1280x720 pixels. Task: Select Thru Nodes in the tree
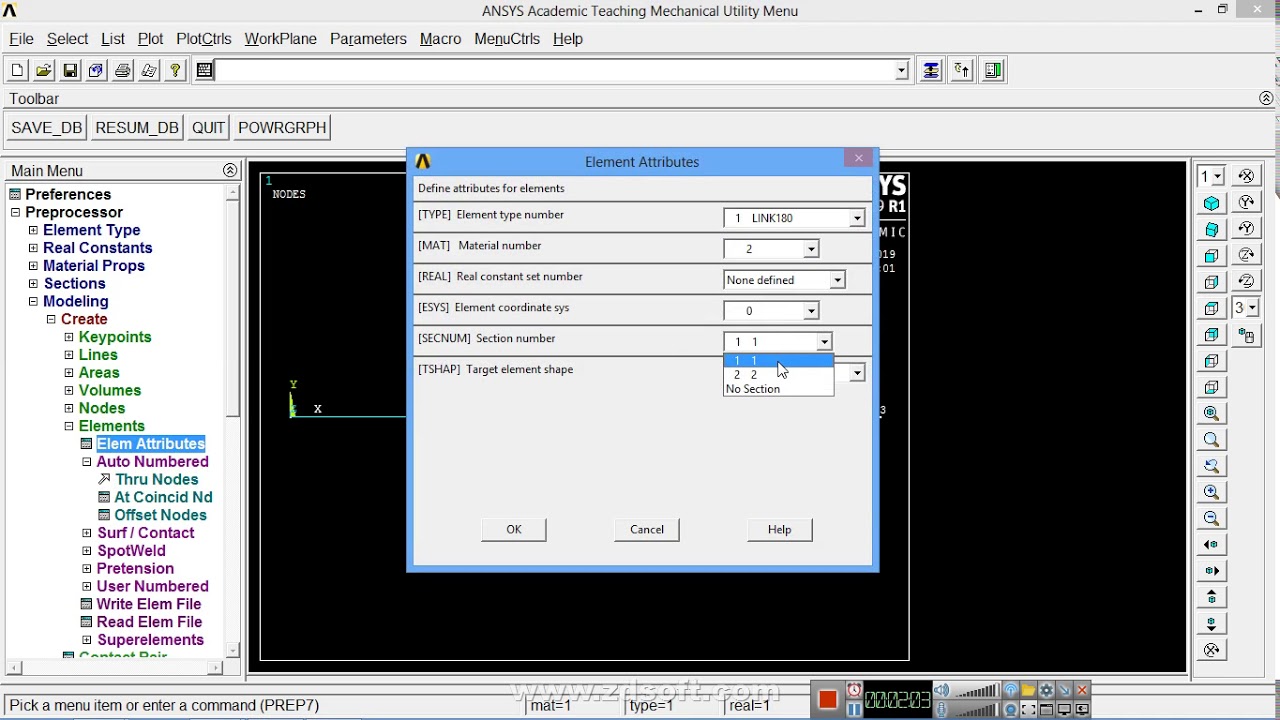(156, 479)
